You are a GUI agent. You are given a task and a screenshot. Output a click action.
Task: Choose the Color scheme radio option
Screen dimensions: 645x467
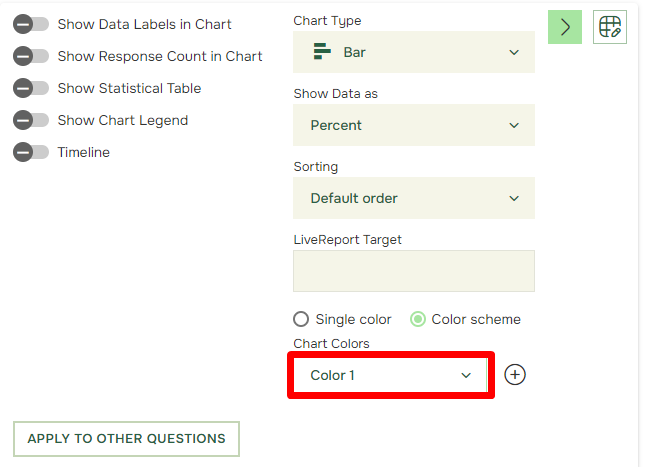418,319
